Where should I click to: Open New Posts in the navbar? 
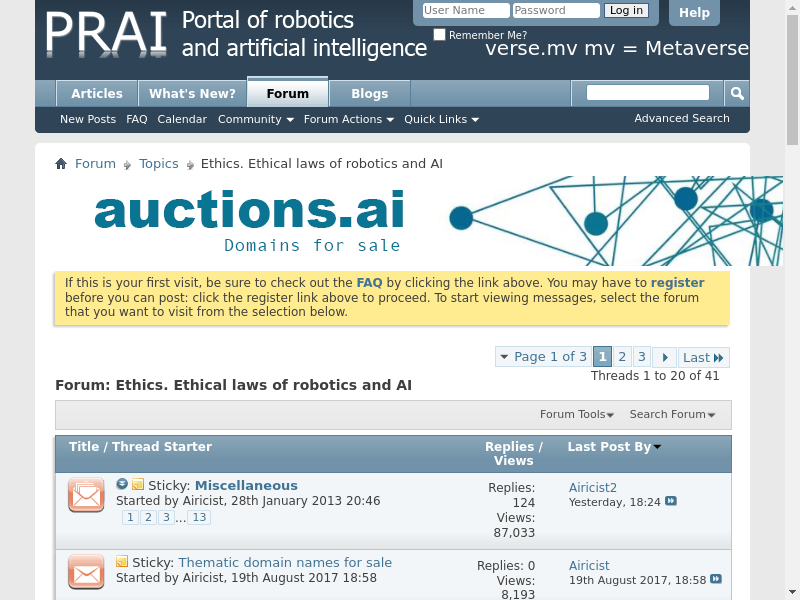88,119
